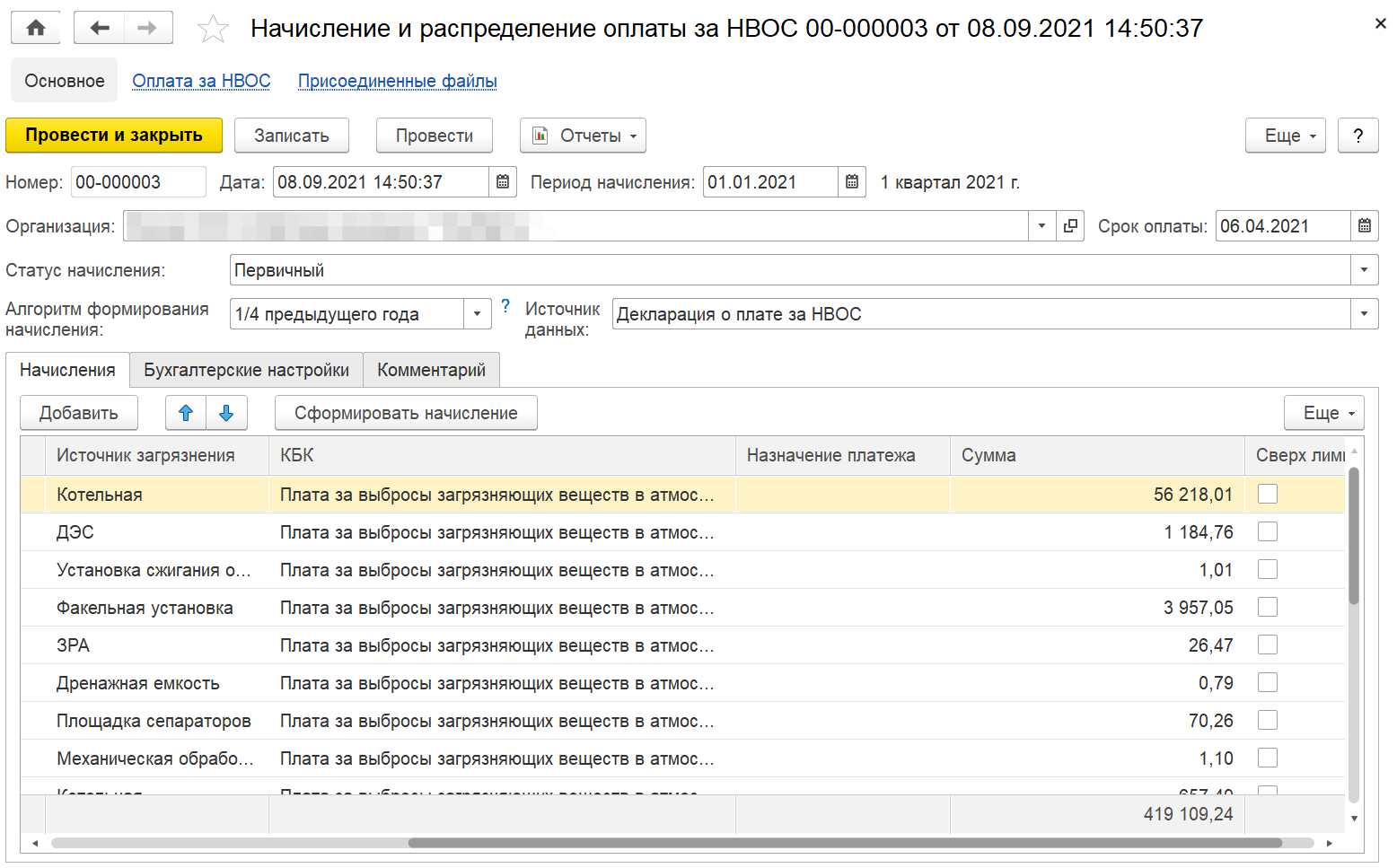Screen dimensions: 1397x868
Task: Click the 56 218,01 amount cell
Action: pos(1097,495)
